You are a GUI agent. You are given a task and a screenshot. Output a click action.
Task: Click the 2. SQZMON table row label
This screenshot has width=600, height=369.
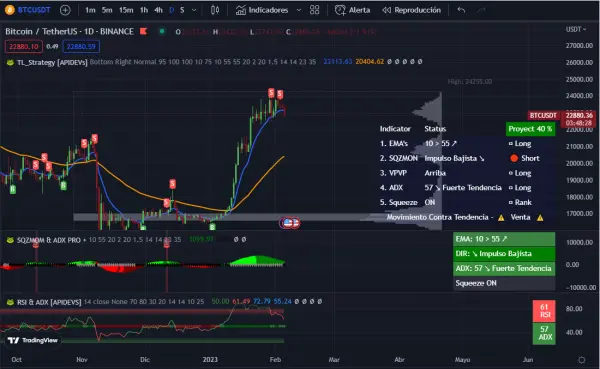399,158
